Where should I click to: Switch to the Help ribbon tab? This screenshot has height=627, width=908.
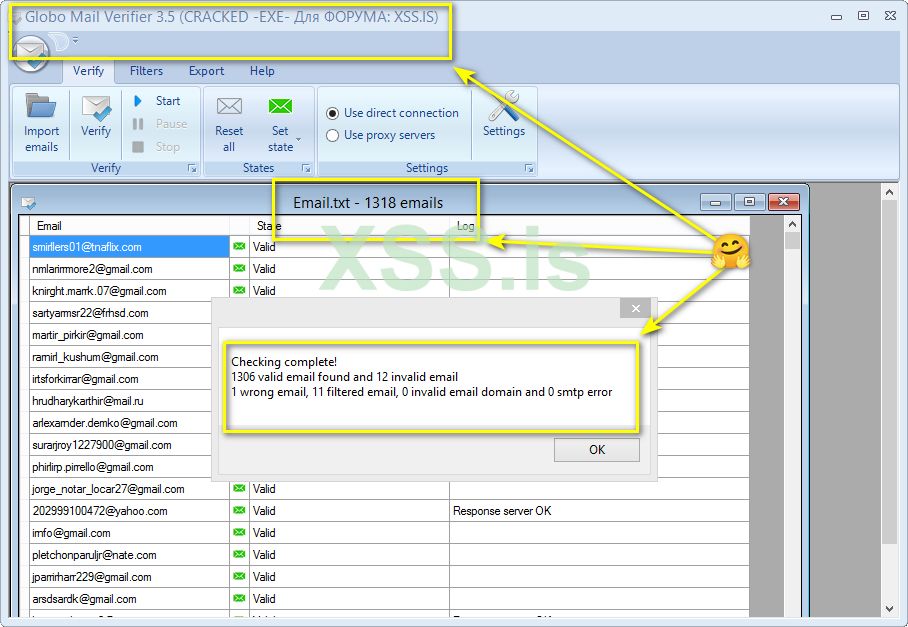pyautogui.click(x=262, y=71)
